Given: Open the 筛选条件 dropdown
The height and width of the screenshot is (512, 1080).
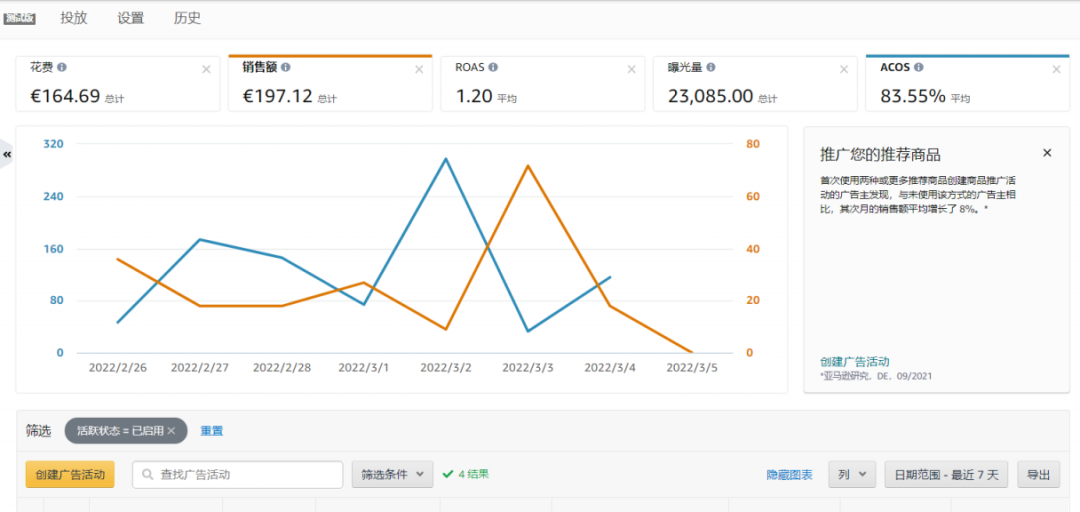Looking at the screenshot, I should pyautogui.click(x=393, y=474).
